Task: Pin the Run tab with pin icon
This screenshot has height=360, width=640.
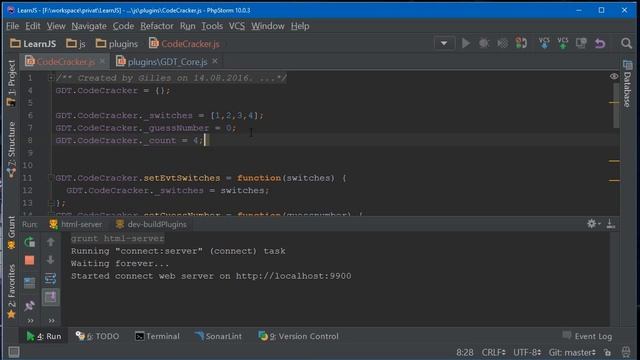Action: tap(29, 305)
